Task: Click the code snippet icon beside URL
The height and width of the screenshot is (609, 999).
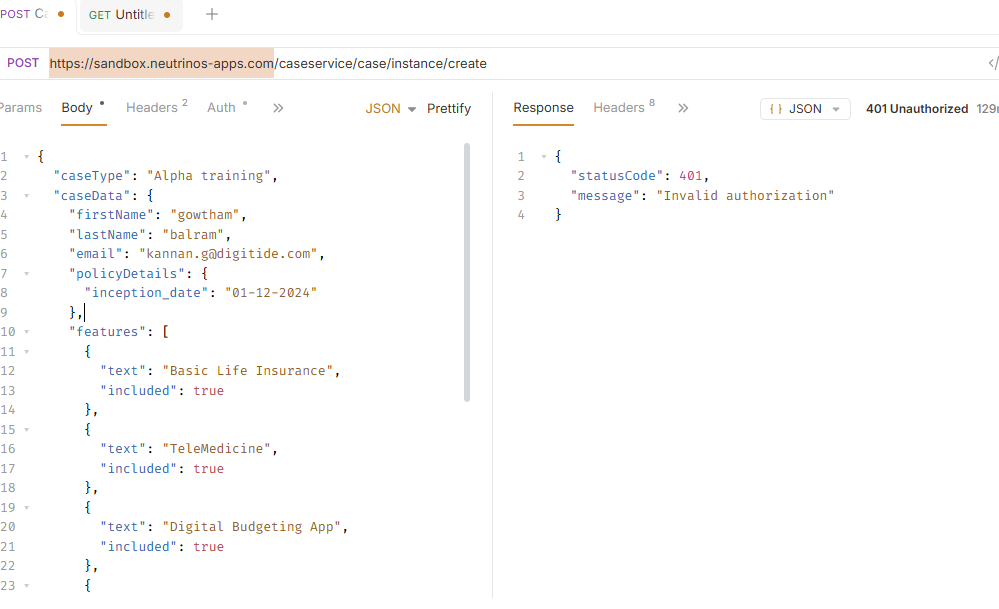Action: (x=992, y=64)
